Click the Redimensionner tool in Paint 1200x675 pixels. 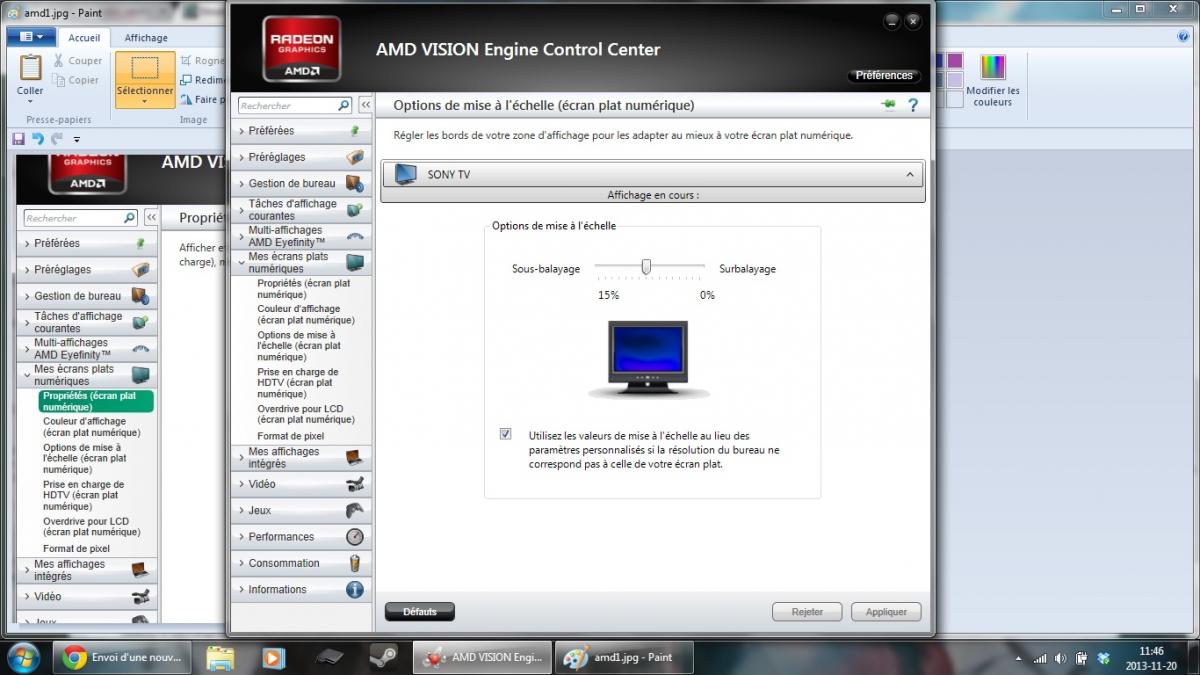203,80
